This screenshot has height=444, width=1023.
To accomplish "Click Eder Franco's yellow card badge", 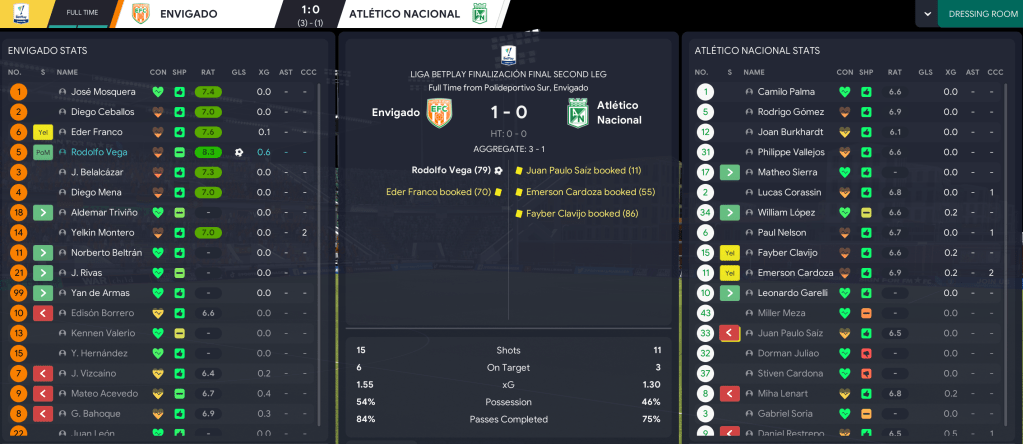I will pyautogui.click(x=43, y=132).
